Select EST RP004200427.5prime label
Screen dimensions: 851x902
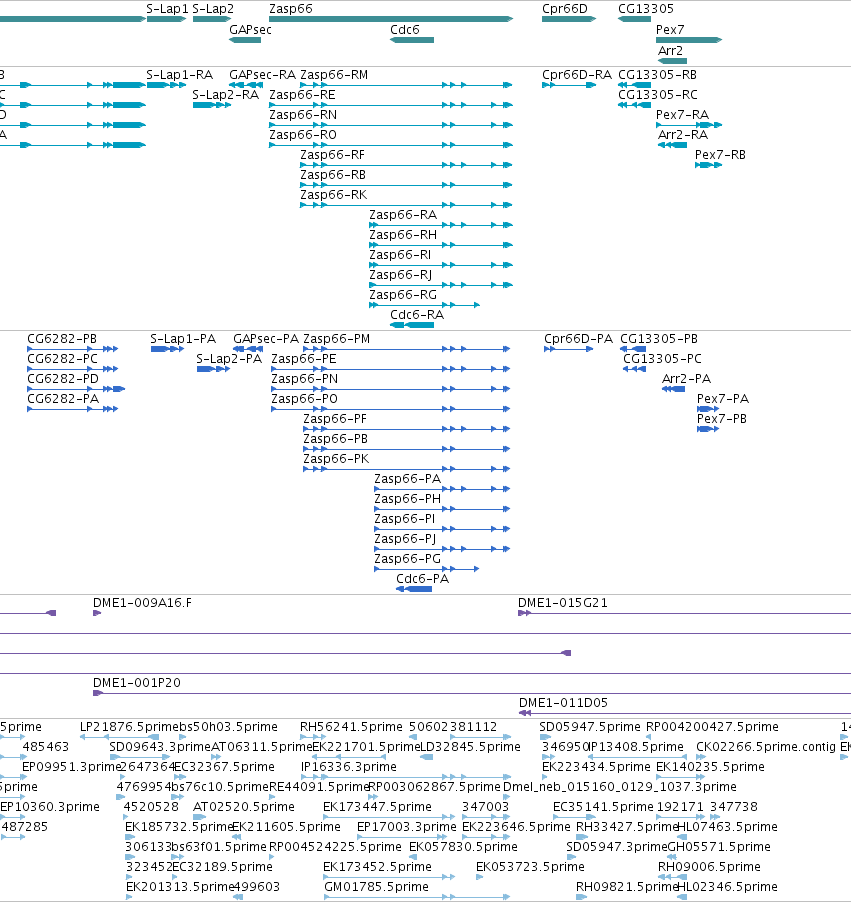click(x=712, y=727)
